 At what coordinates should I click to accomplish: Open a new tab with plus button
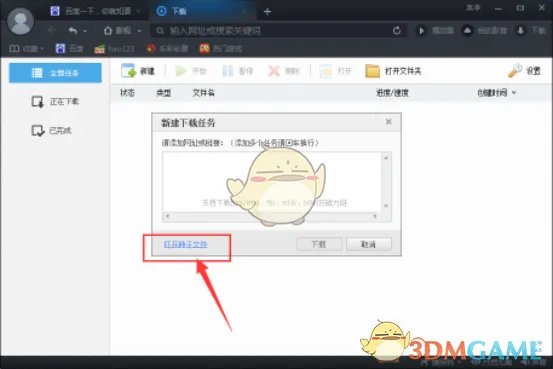[267, 12]
